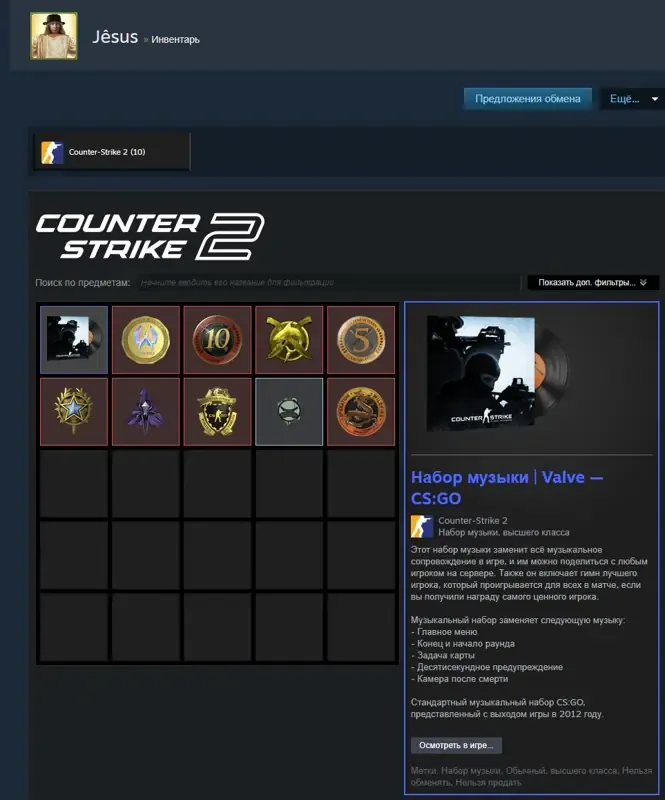Select the Counter-Strike 2 (10) game tab
Image resolution: width=665 pixels, height=800 pixels.
click(112, 152)
